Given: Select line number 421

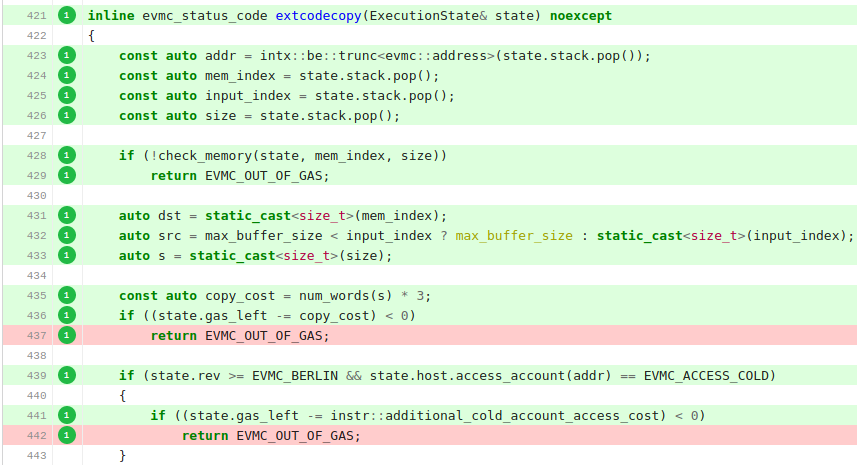Looking at the screenshot, I should pyautogui.click(x=37, y=16).
